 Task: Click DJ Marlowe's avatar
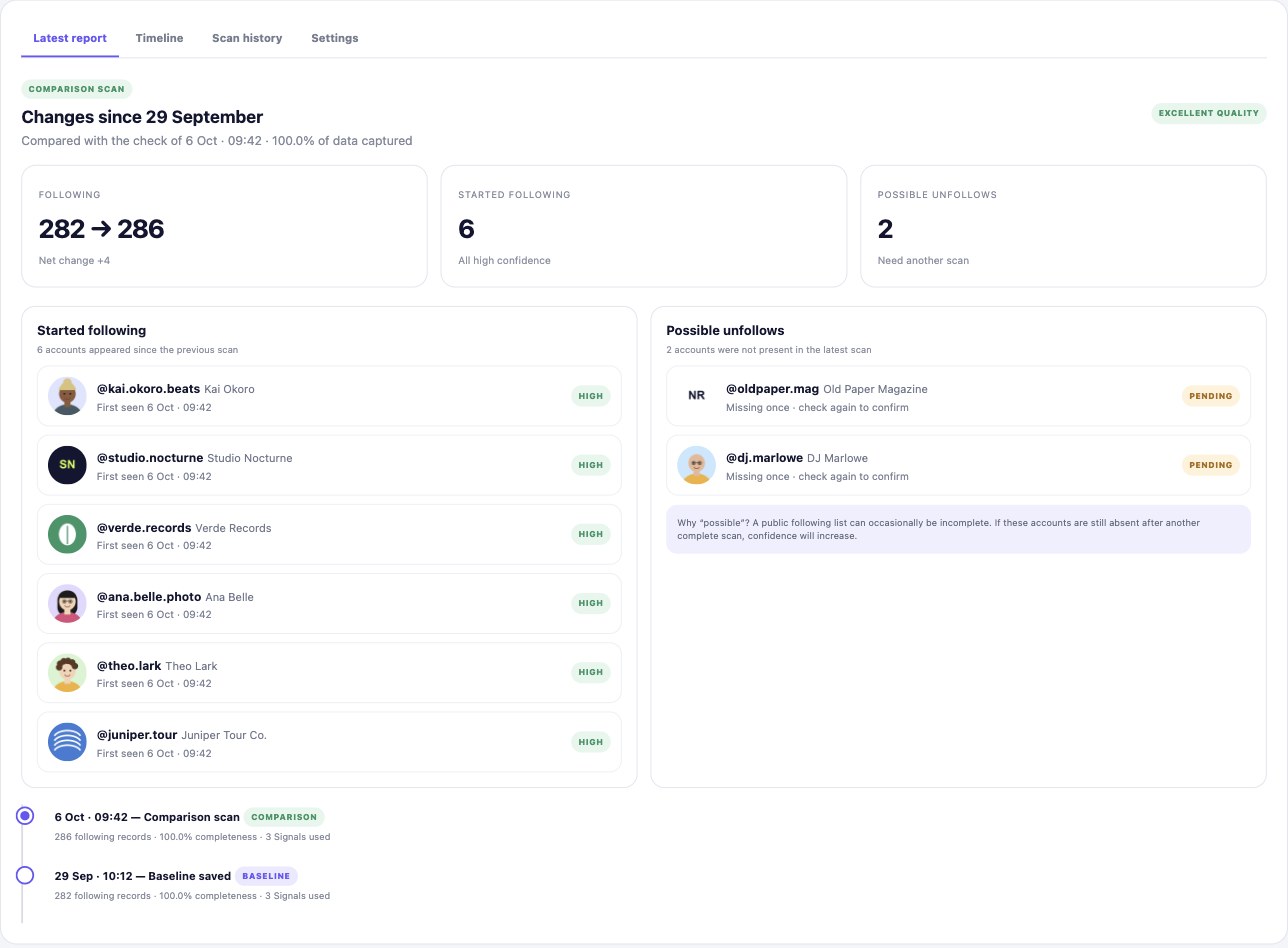696,465
